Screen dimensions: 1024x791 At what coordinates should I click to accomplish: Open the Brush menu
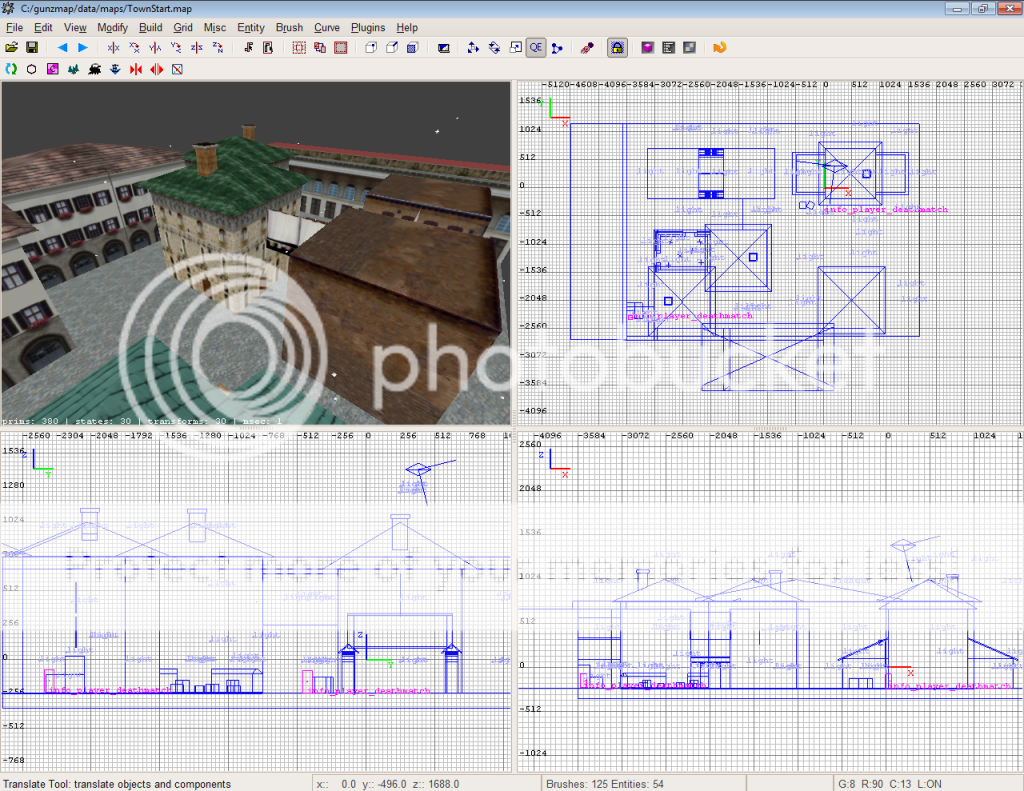(289, 28)
